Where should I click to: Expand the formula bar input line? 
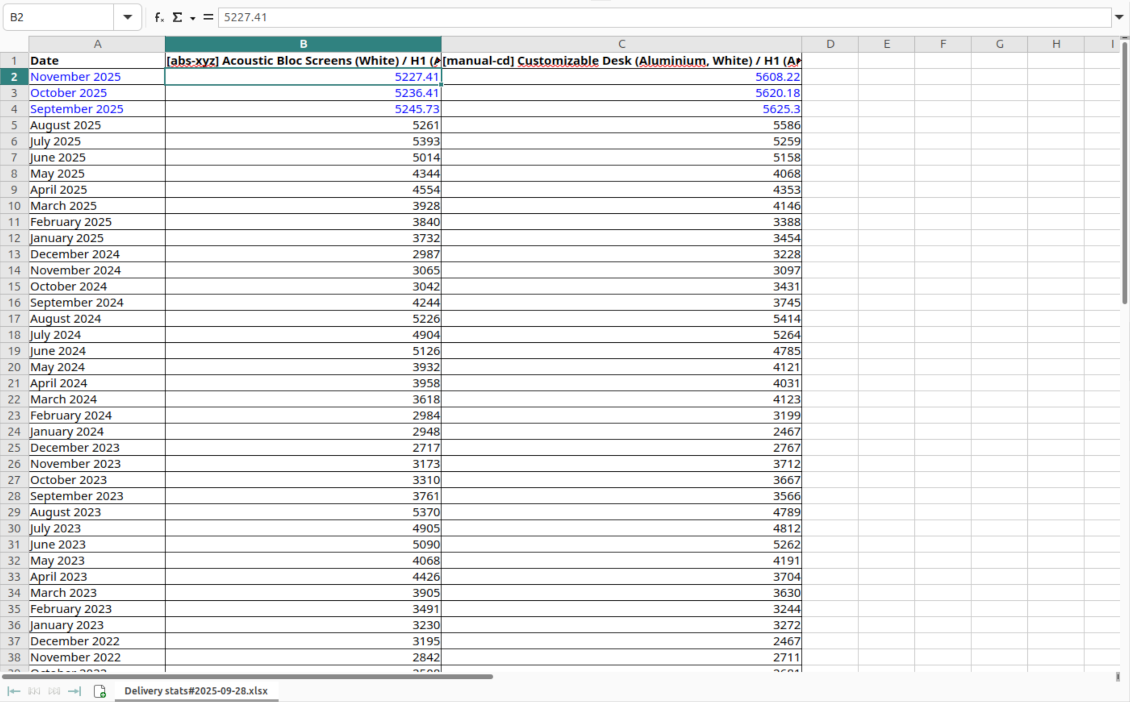click(1119, 16)
